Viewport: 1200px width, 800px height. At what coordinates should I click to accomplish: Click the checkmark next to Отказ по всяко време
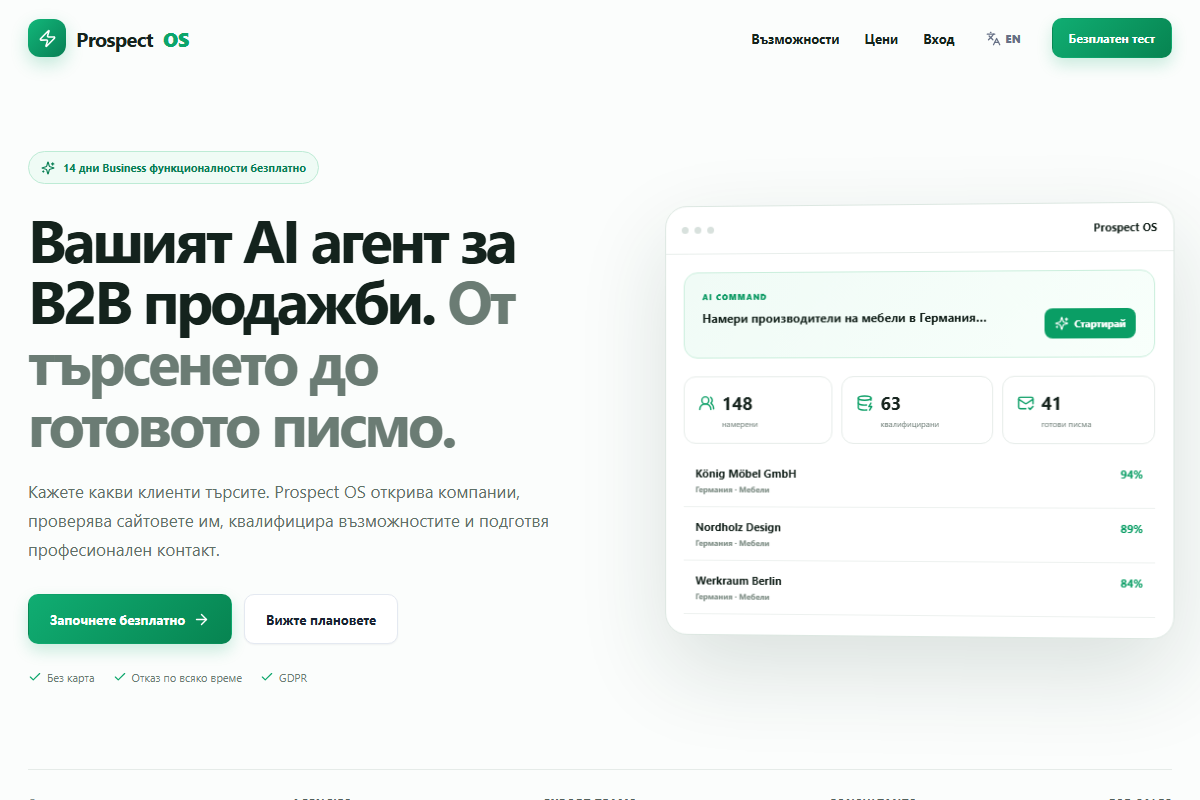[120, 677]
